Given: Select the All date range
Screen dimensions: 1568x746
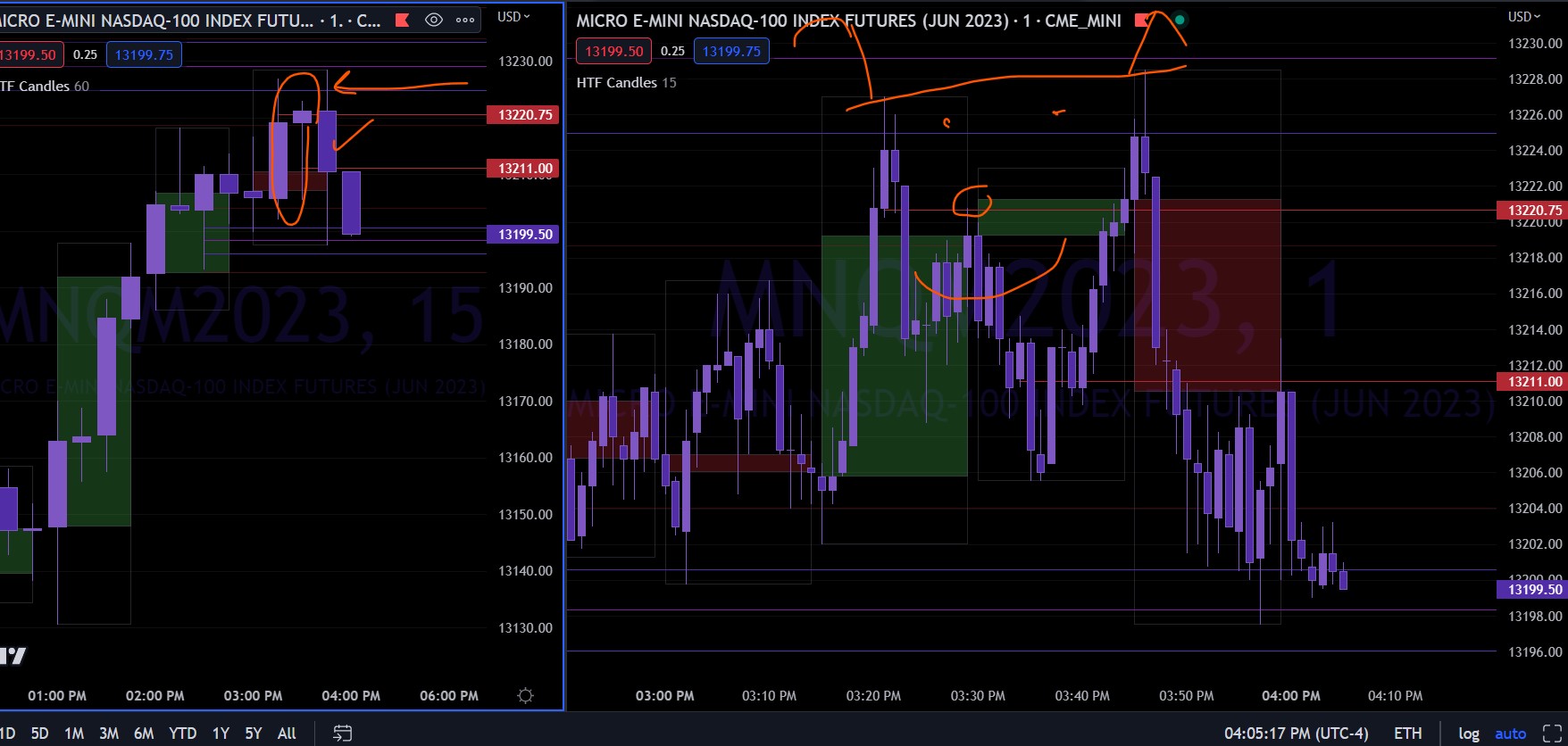Looking at the screenshot, I should coord(287,734).
